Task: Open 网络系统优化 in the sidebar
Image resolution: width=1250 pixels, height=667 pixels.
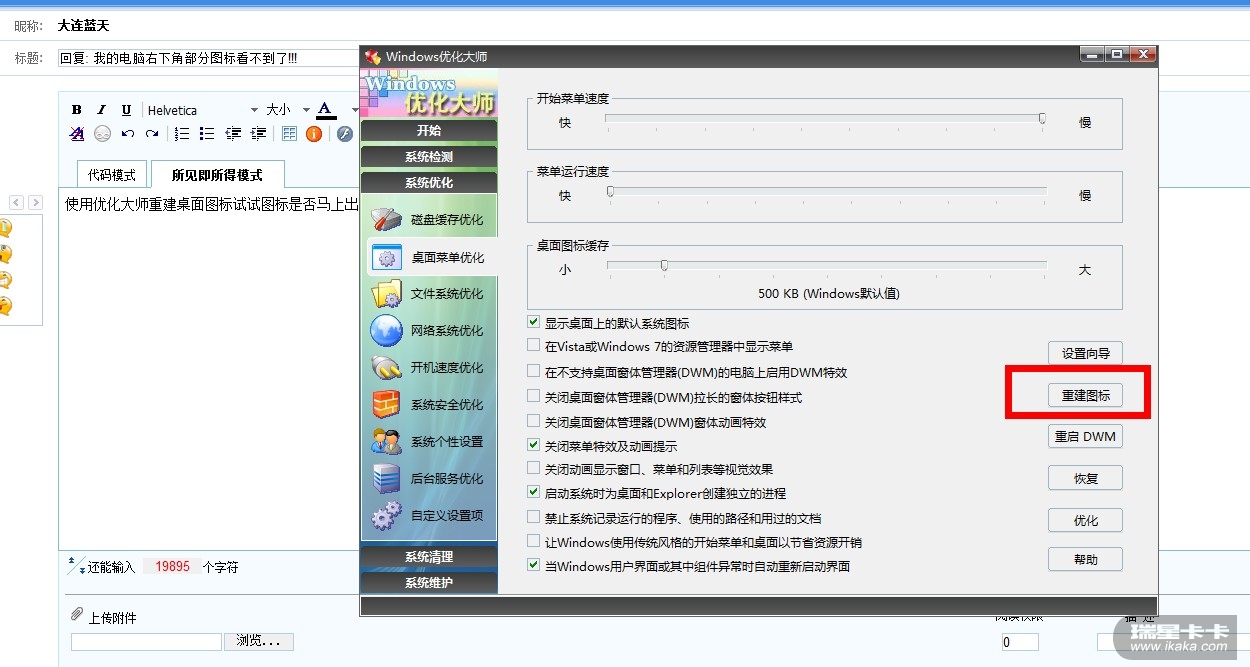Action: click(x=429, y=331)
